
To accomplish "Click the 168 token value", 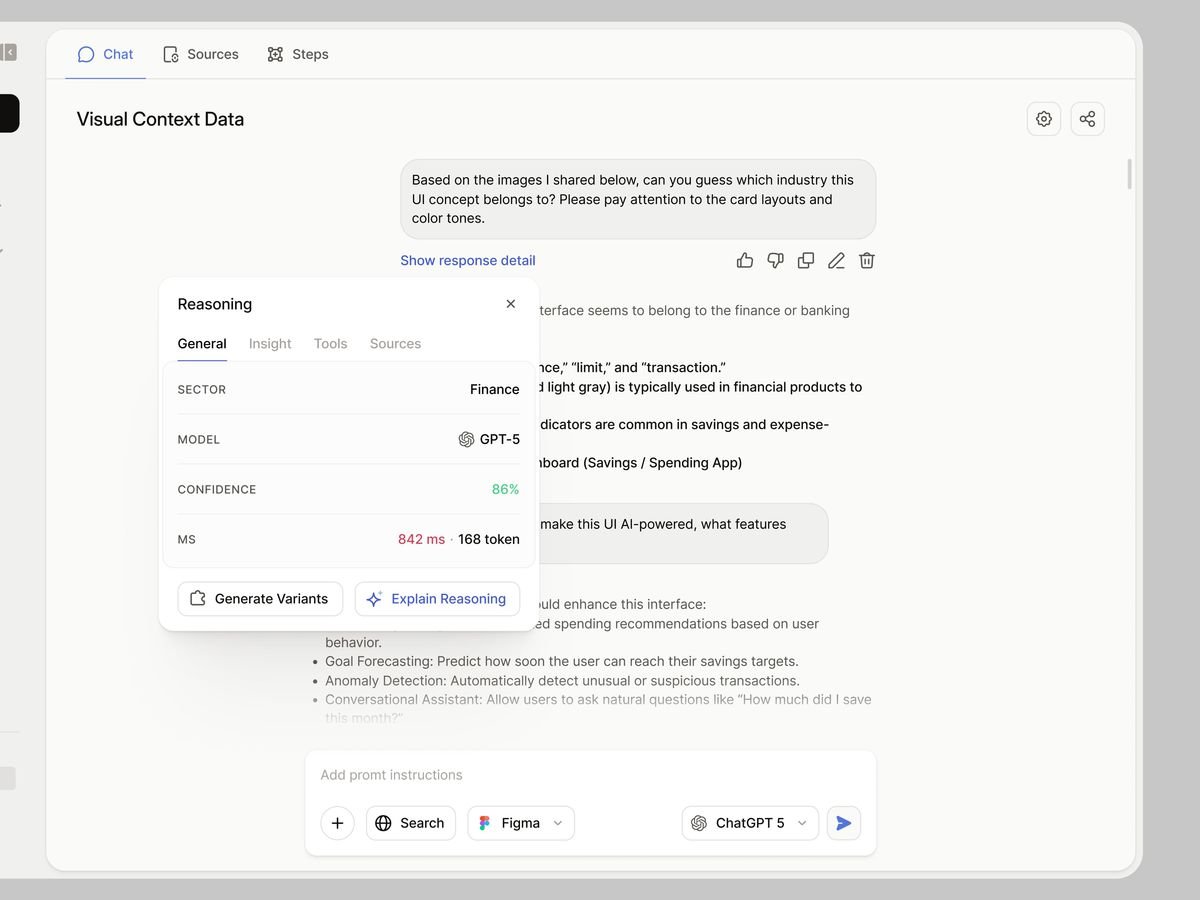I will click(x=489, y=539).
